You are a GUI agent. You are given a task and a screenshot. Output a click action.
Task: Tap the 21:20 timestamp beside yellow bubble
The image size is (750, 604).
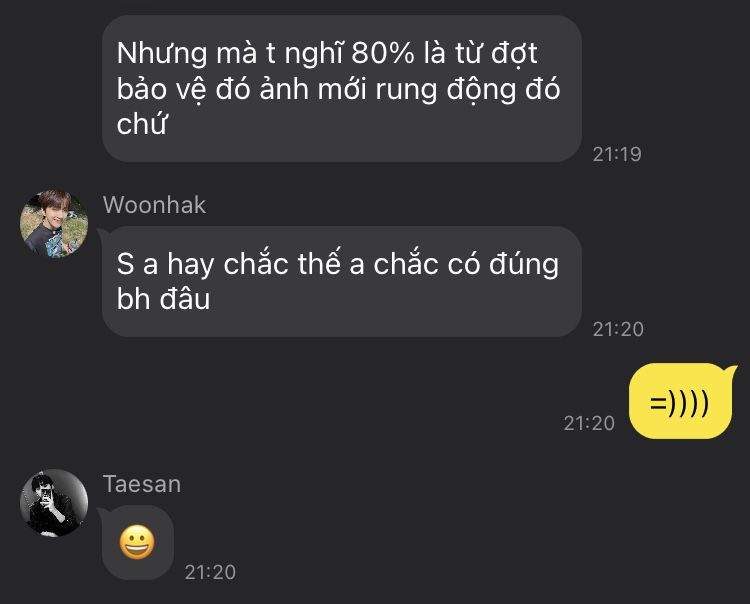point(589,423)
